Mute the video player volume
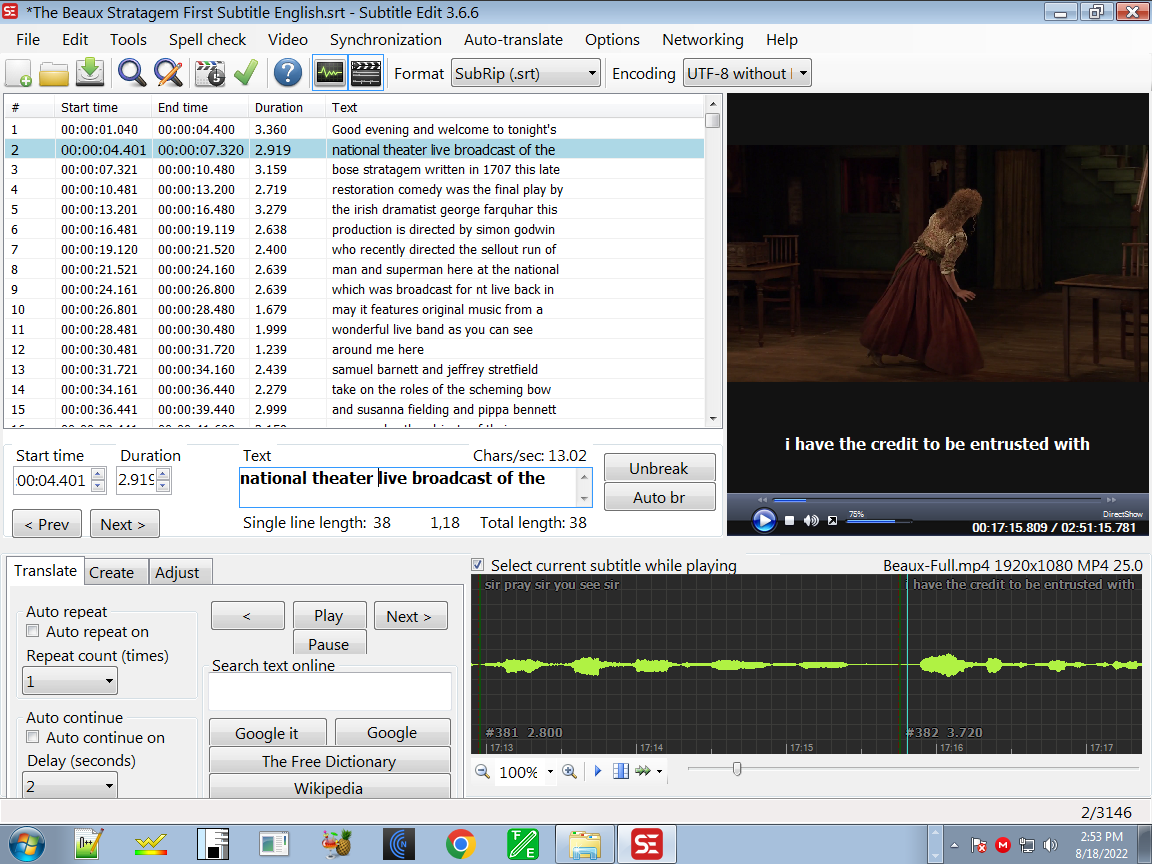 pyautogui.click(x=811, y=520)
